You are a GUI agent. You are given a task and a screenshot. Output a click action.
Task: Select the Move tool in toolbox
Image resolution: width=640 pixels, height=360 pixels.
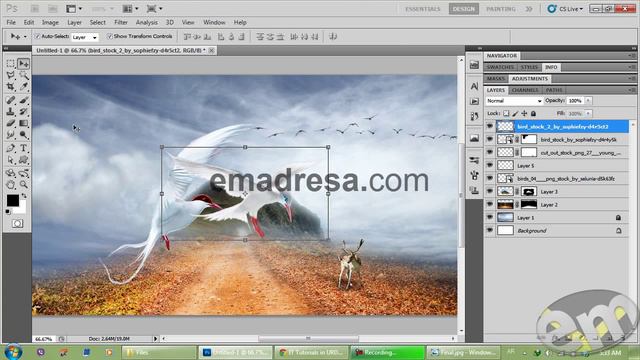click(24, 64)
